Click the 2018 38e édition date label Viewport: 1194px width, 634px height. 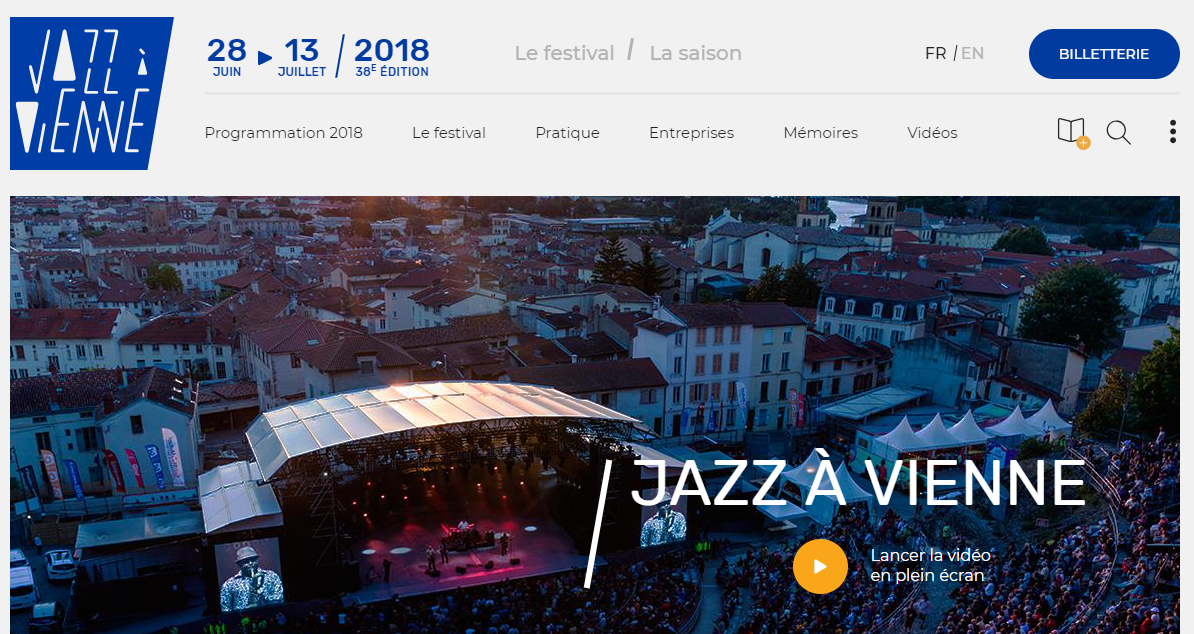(391, 57)
